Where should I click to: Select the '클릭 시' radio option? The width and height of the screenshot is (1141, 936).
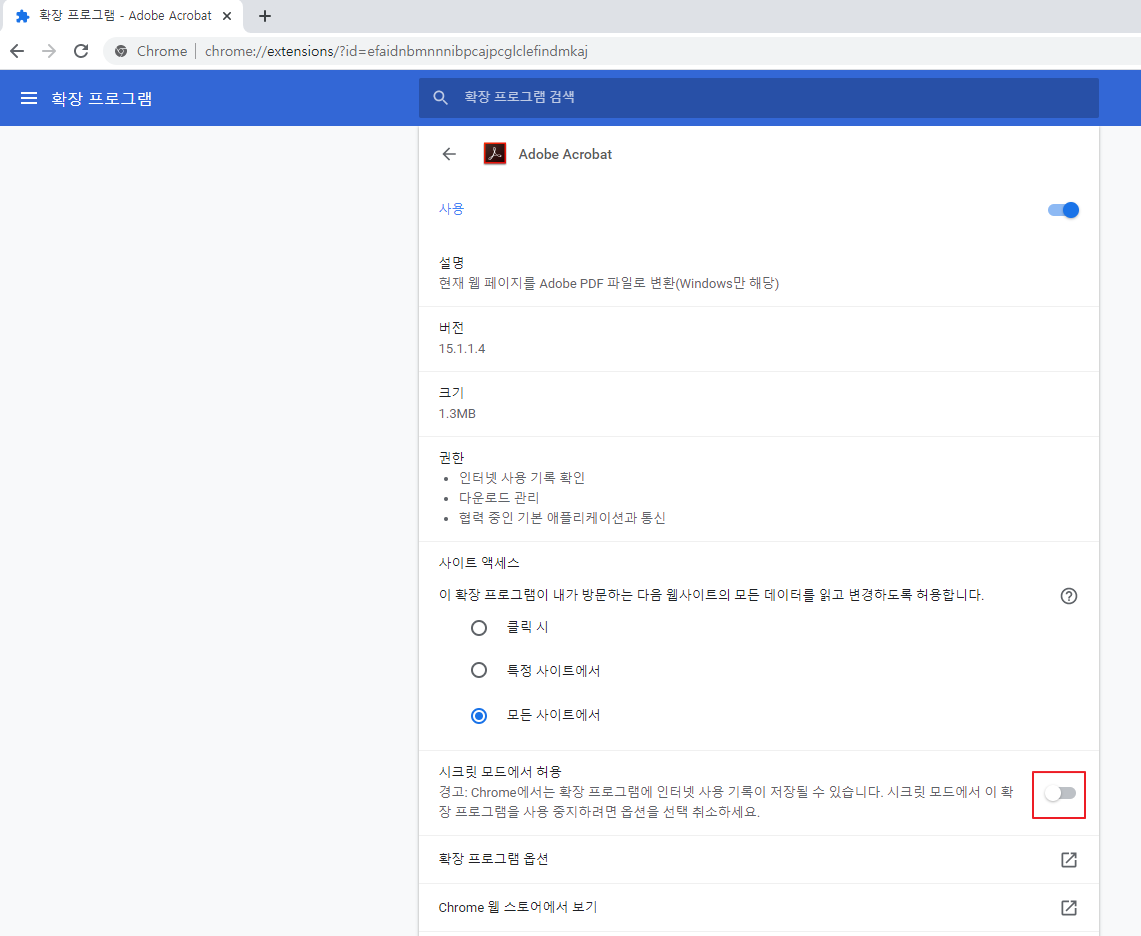click(479, 627)
